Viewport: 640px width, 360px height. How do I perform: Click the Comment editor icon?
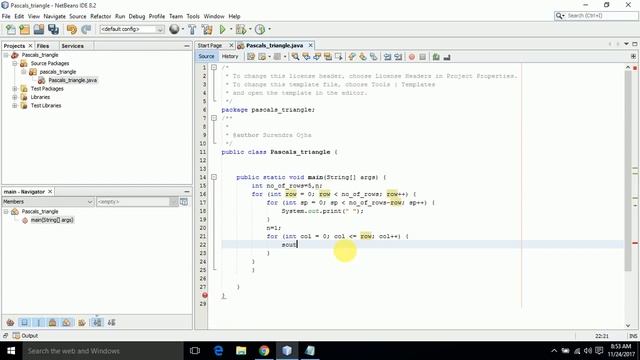[x=436, y=57]
